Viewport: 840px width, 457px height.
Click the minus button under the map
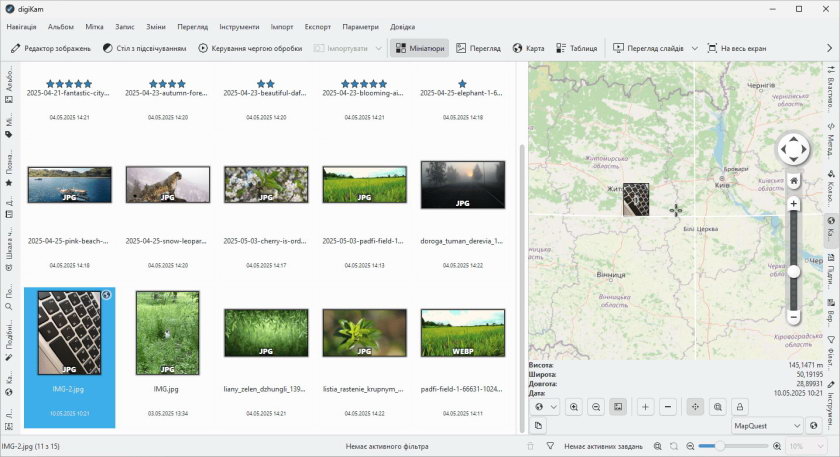pyautogui.click(x=668, y=407)
